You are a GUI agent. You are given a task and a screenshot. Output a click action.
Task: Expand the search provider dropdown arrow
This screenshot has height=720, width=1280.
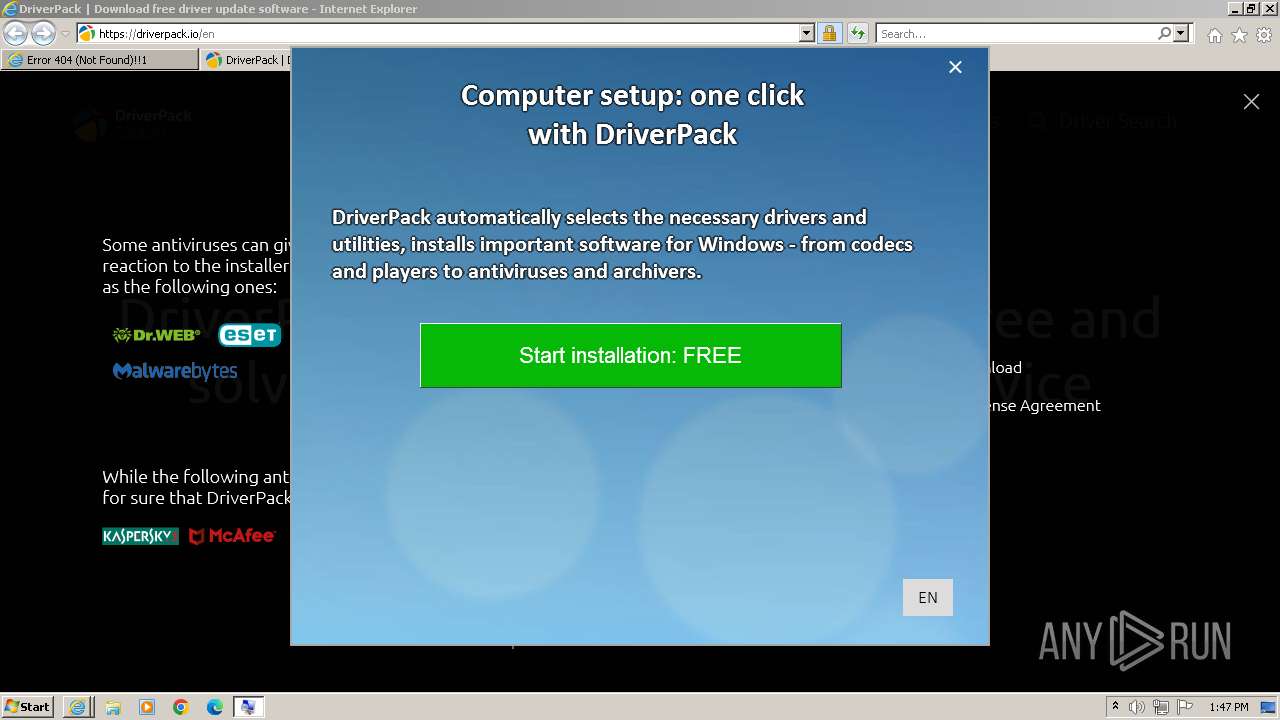1181,33
